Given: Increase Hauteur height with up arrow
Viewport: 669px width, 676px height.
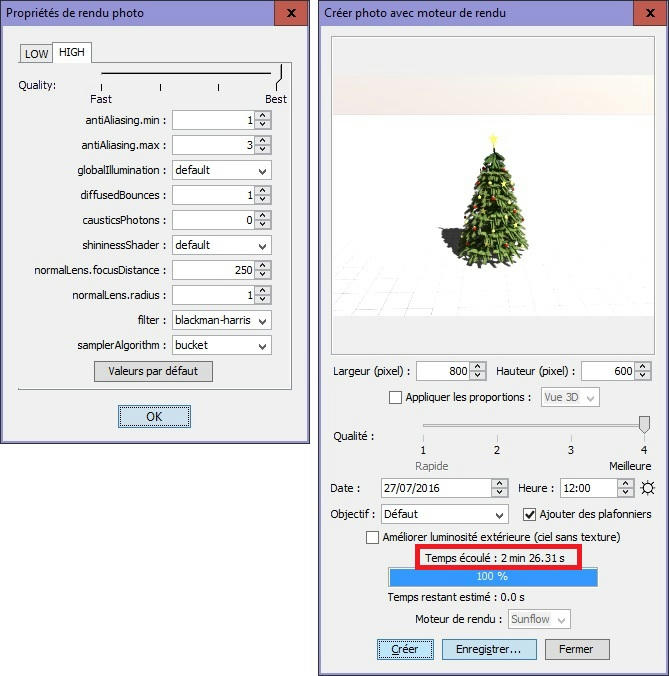Looking at the screenshot, I should click(x=643, y=367).
